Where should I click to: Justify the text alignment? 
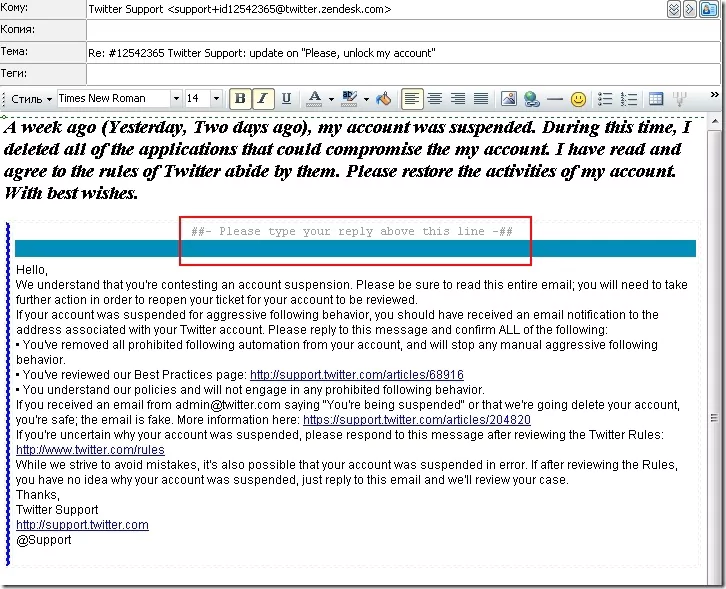(481, 99)
